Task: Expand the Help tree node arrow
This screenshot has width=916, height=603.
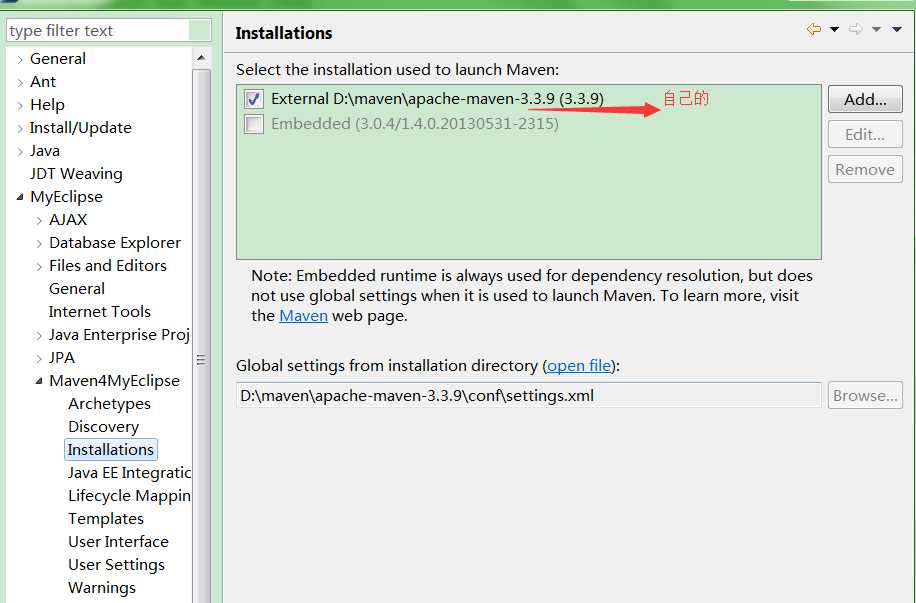Action: (x=20, y=106)
